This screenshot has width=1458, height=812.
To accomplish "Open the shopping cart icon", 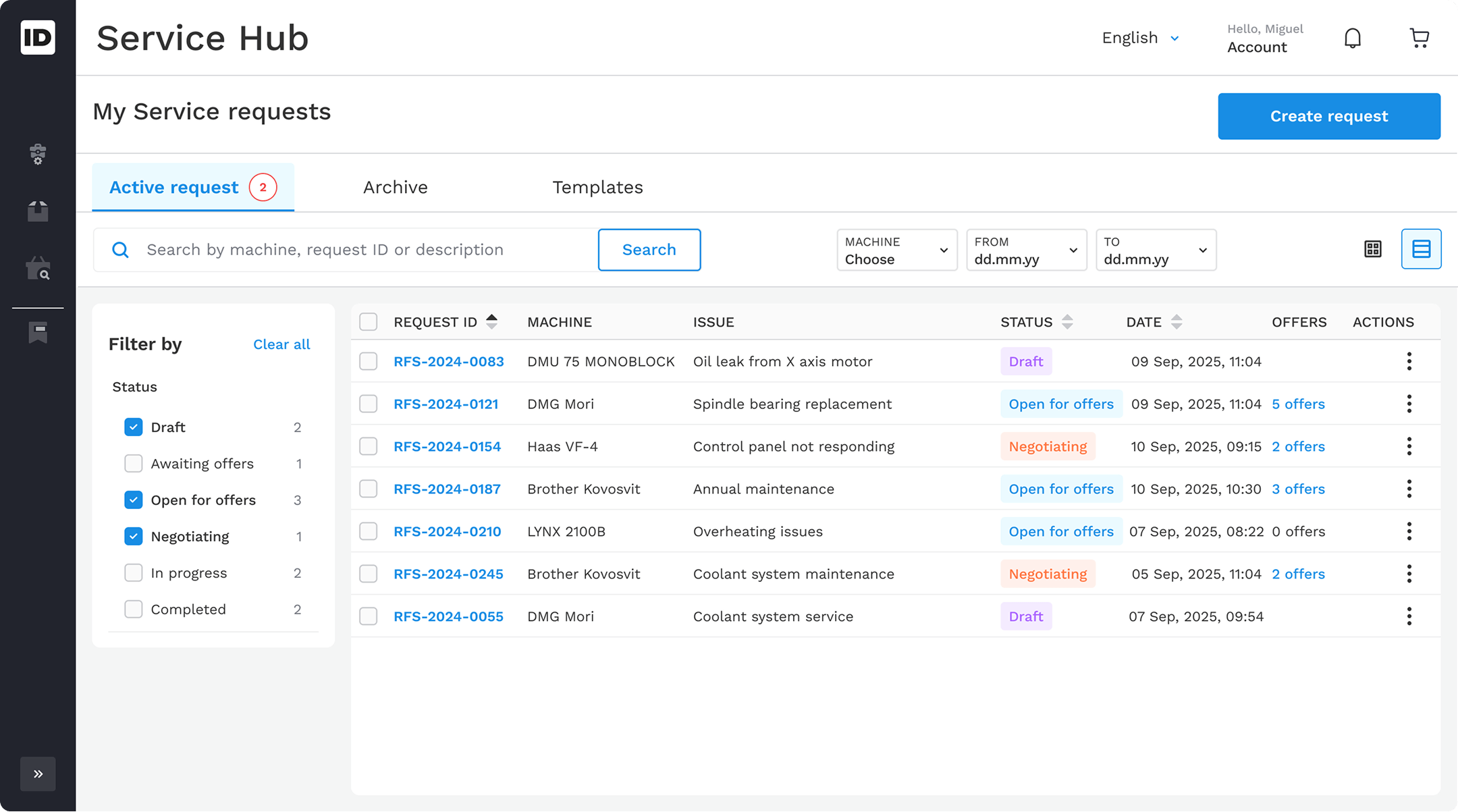I will tap(1420, 38).
